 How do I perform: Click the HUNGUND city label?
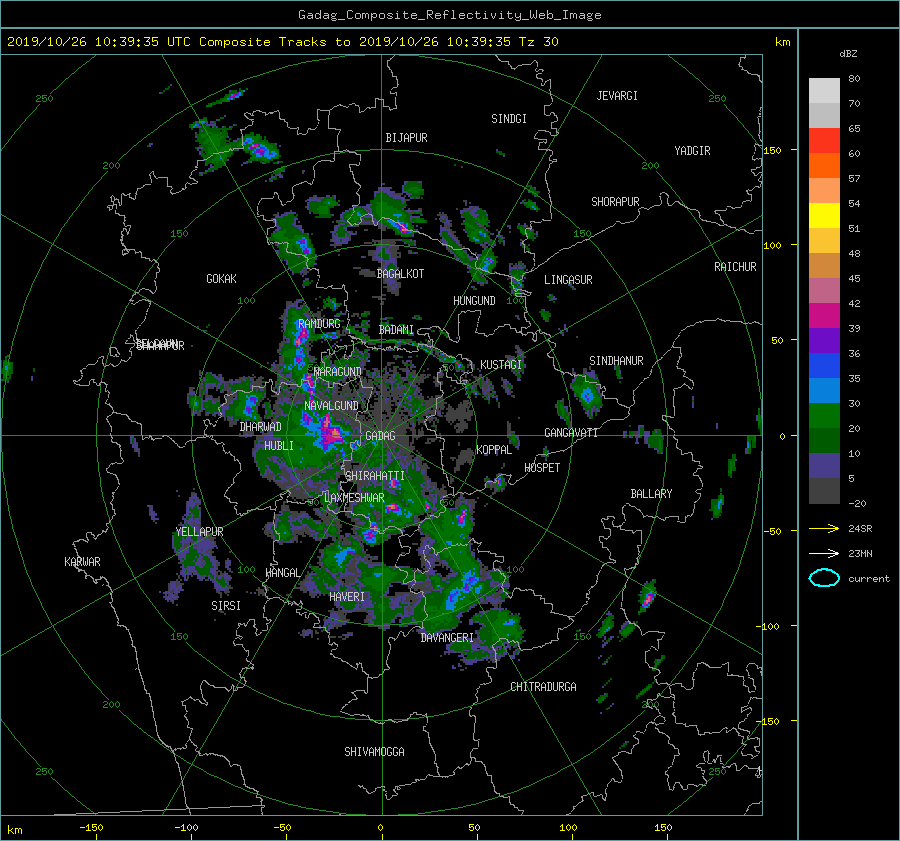coord(474,301)
